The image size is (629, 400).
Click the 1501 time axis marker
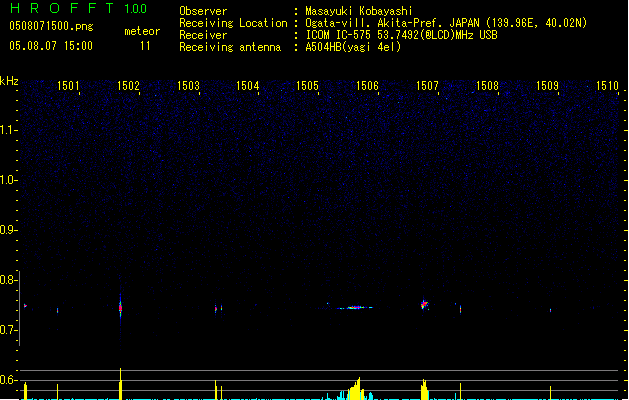point(68,86)
